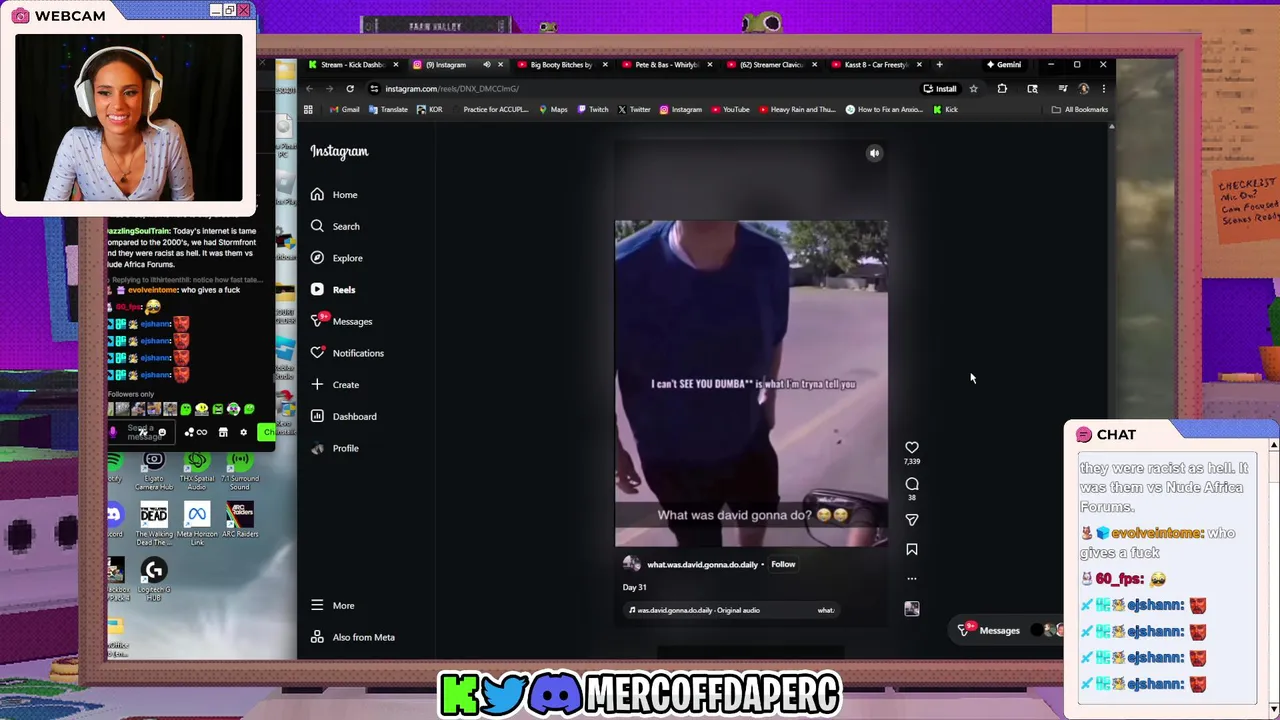This screenshot has width=1280, height=720.
Task: Like the reel with heart icon
Action: [912, 448]
